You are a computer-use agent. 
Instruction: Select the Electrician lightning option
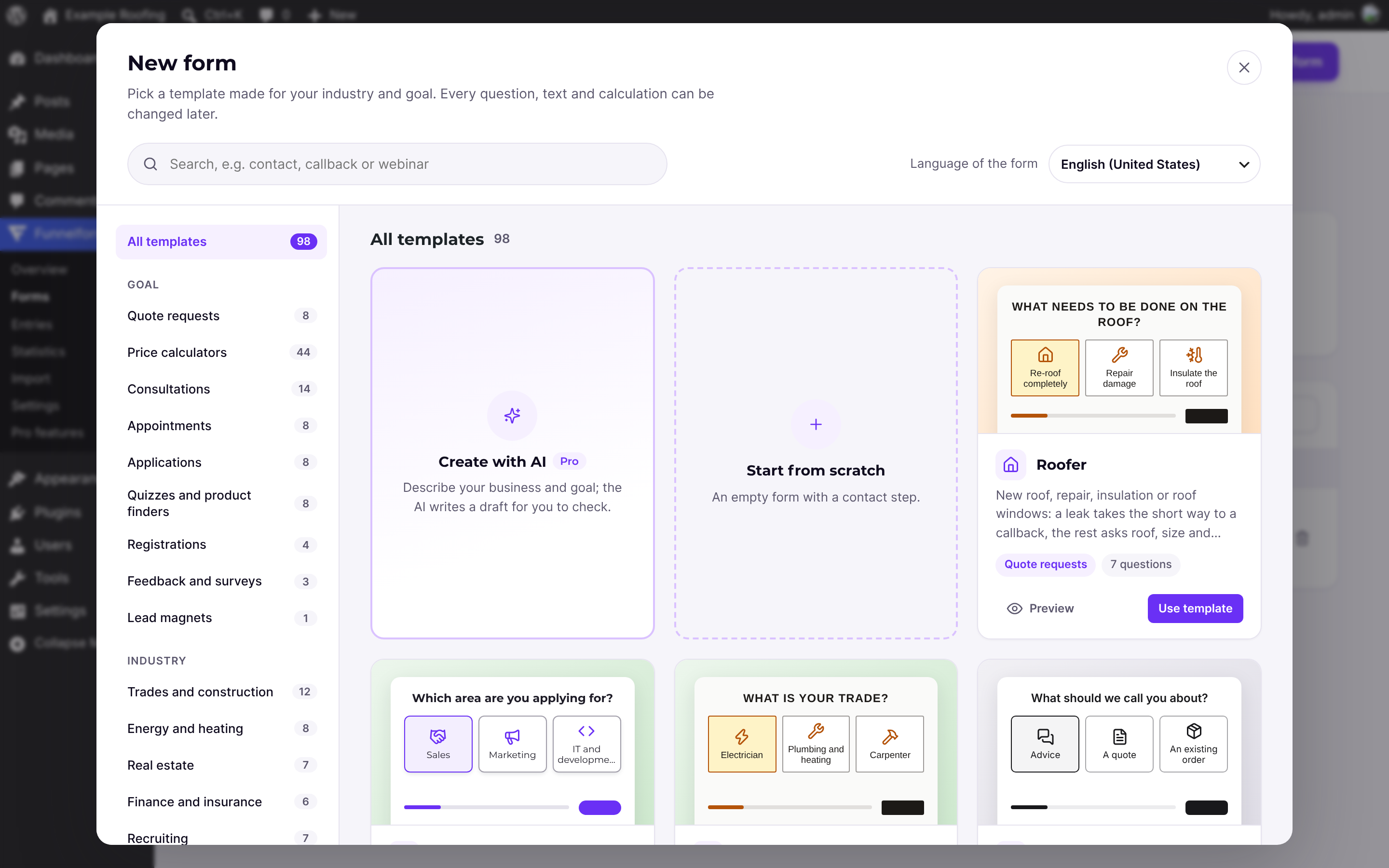coord(742,744)
